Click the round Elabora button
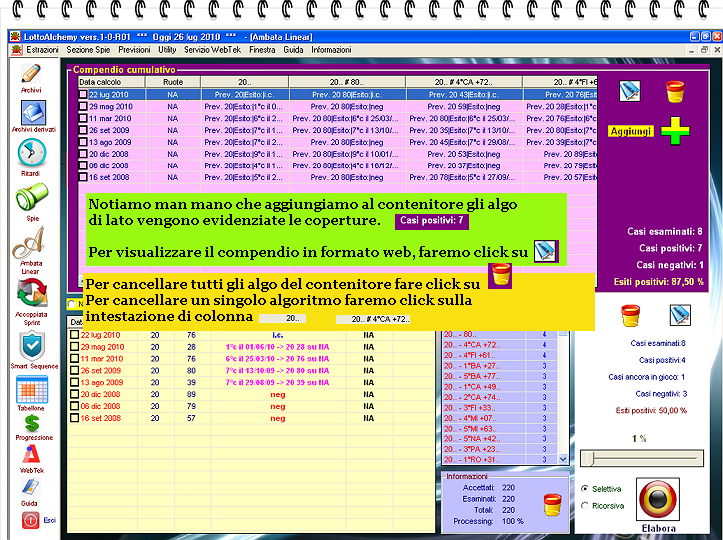Viewport: 723px width, 540px height. [x=658, y=499]
